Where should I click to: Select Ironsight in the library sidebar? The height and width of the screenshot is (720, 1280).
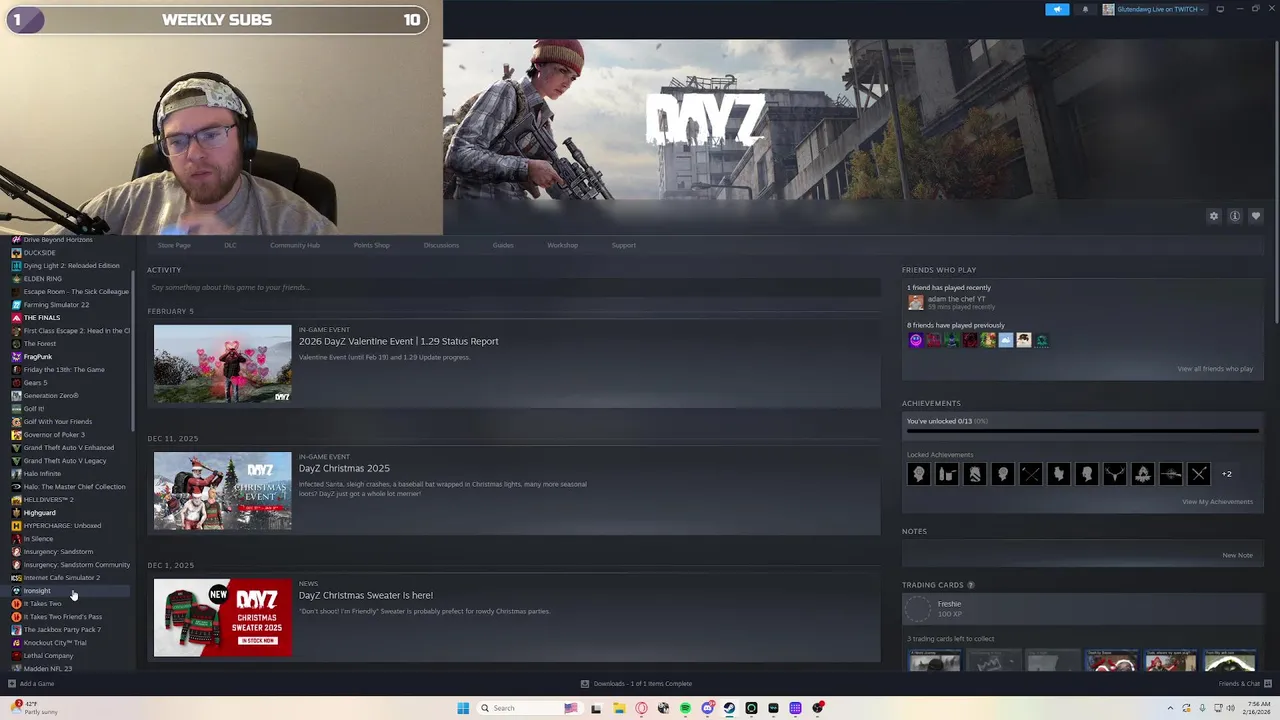[37, 591]
